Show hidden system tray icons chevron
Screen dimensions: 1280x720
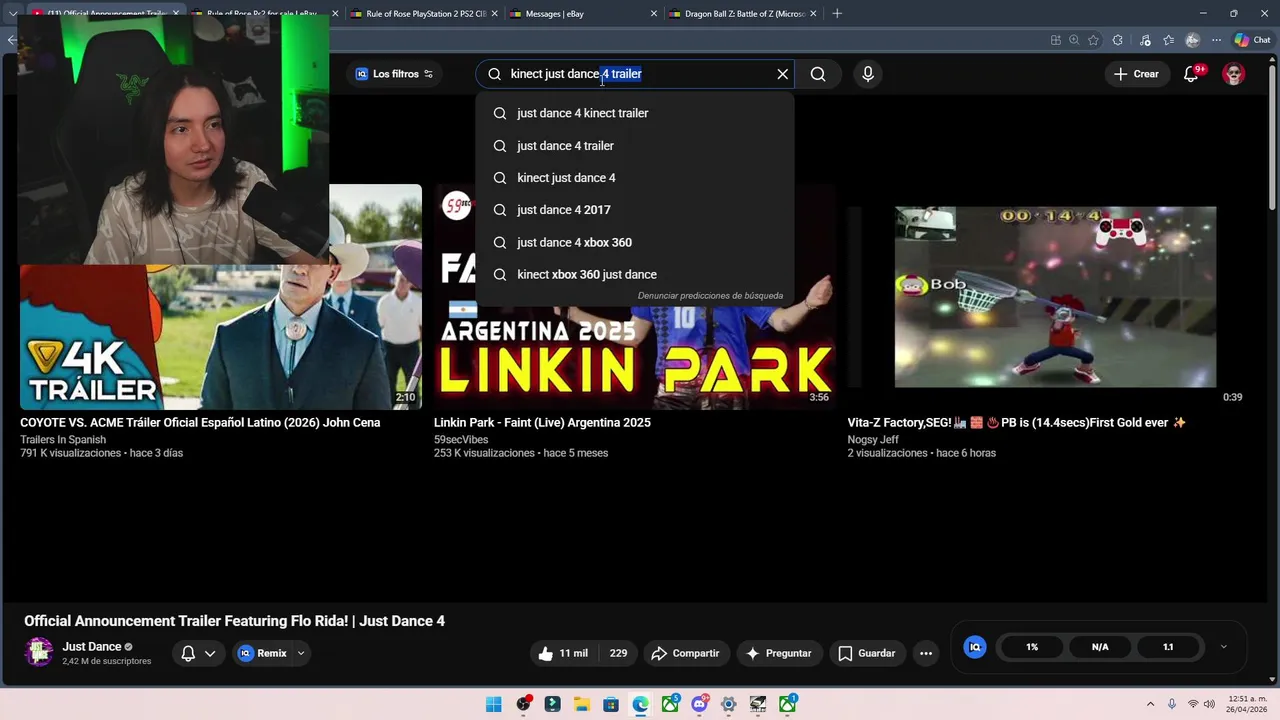click(1150, 704)
